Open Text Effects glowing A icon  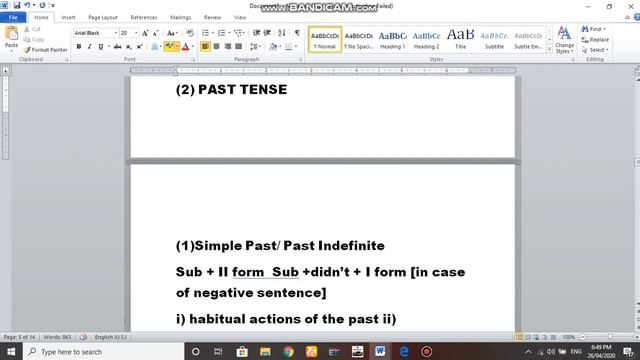155,47
